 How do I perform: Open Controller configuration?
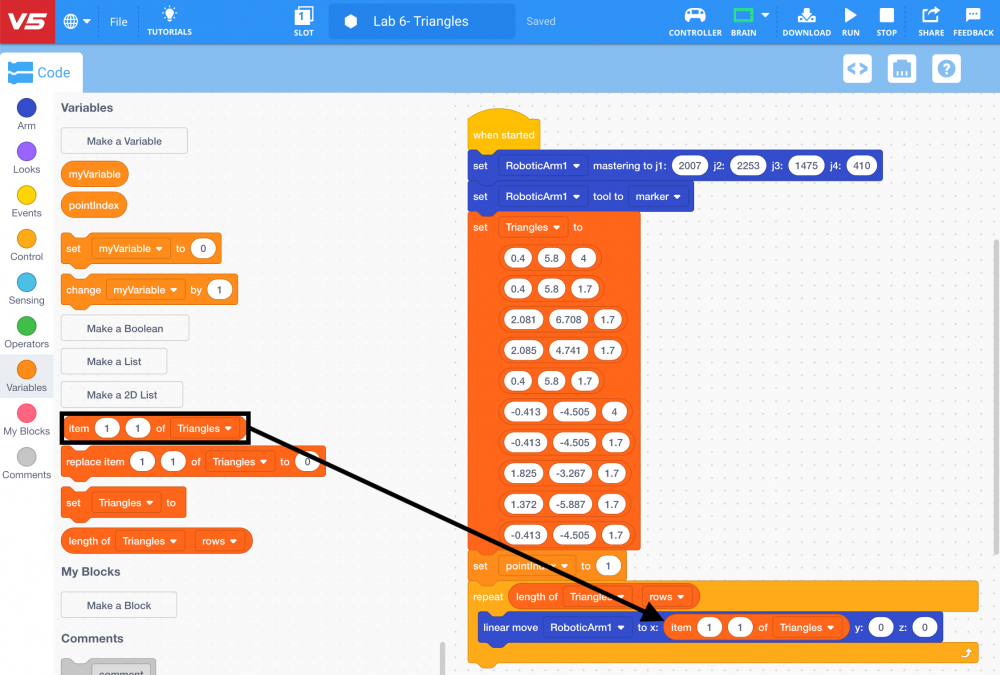(x=694, y=20)
